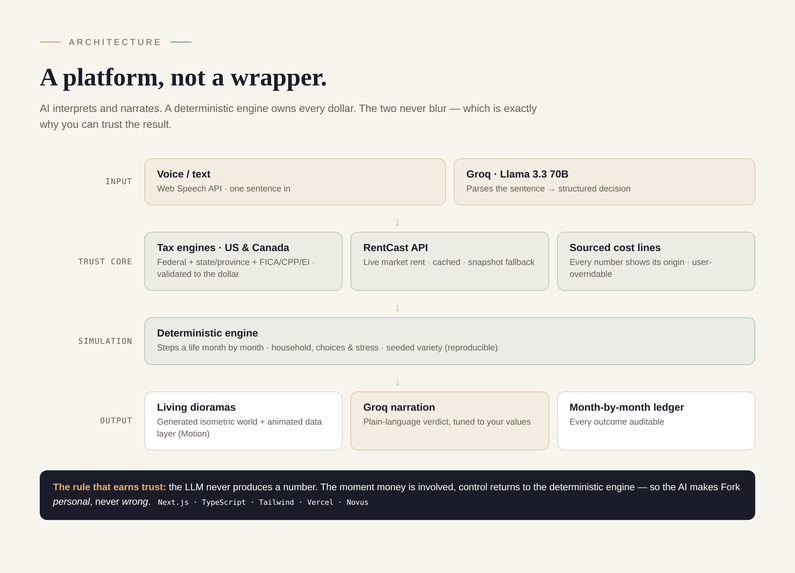Click 'Next.js' in the tech stack
Screen dimensions: 795x573
(x=173, y=503)
